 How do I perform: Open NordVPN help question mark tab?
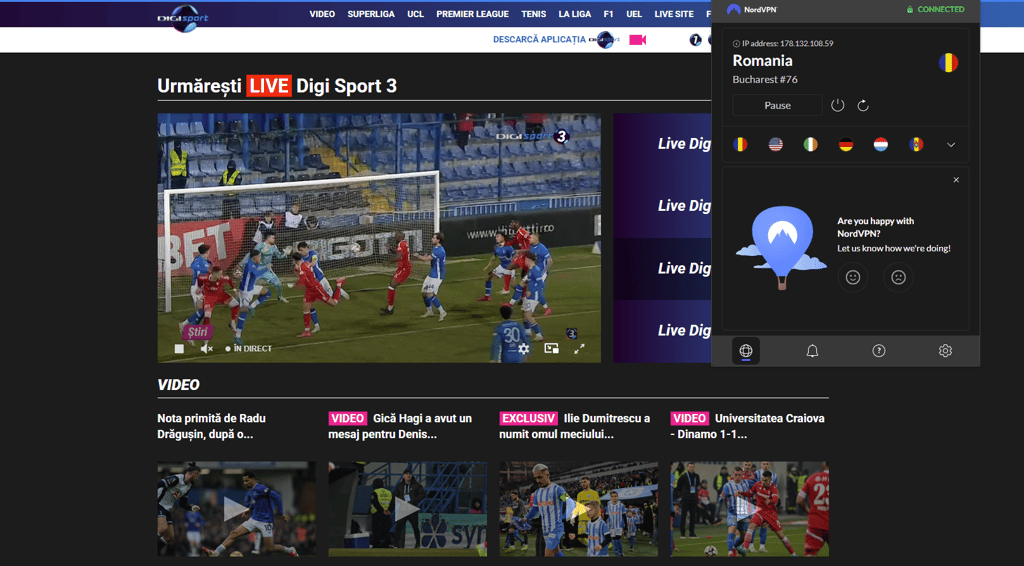879,351
